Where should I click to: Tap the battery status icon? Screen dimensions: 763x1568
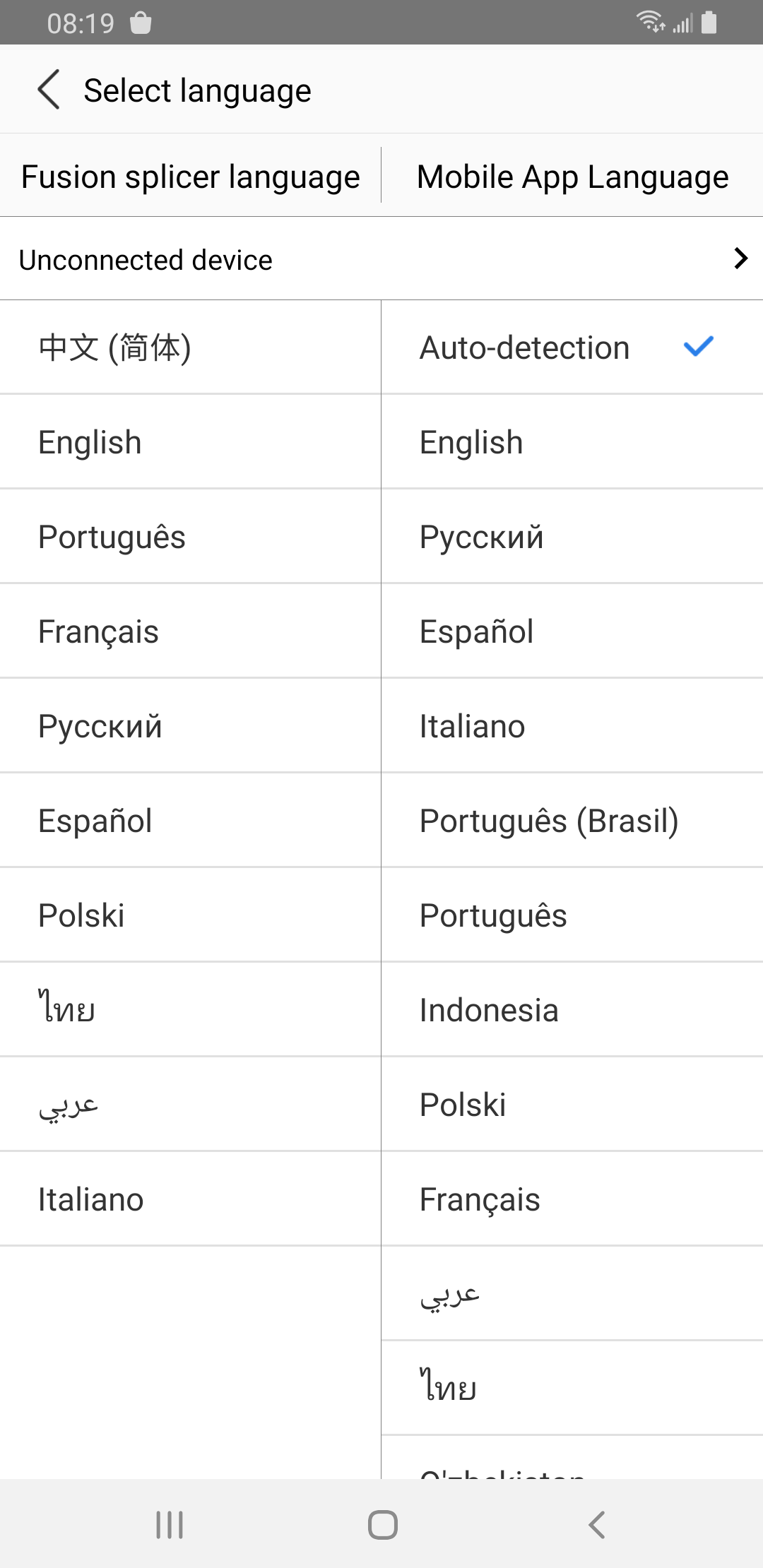tap(709, 23)
